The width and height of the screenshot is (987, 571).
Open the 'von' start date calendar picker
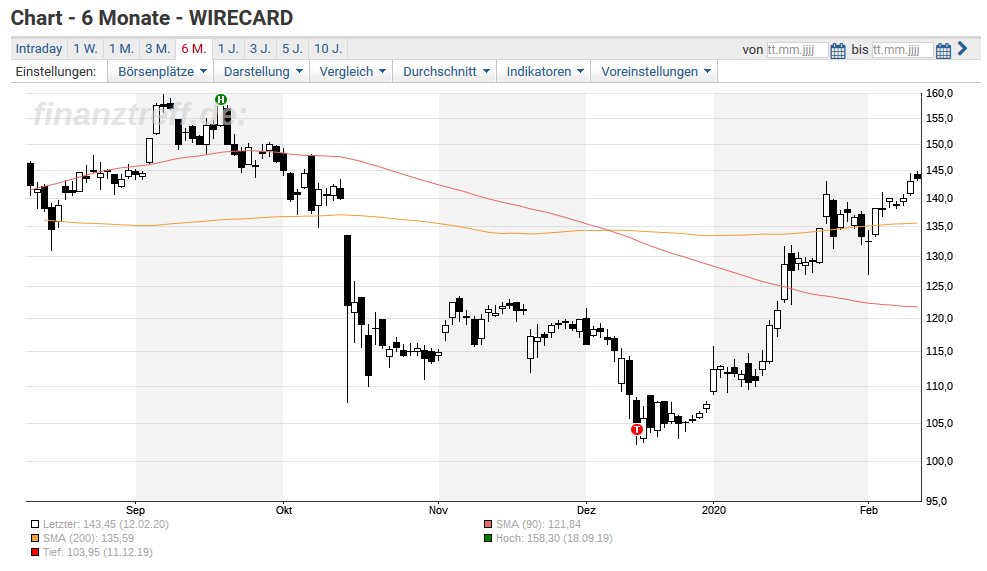[x=837, y=50]
